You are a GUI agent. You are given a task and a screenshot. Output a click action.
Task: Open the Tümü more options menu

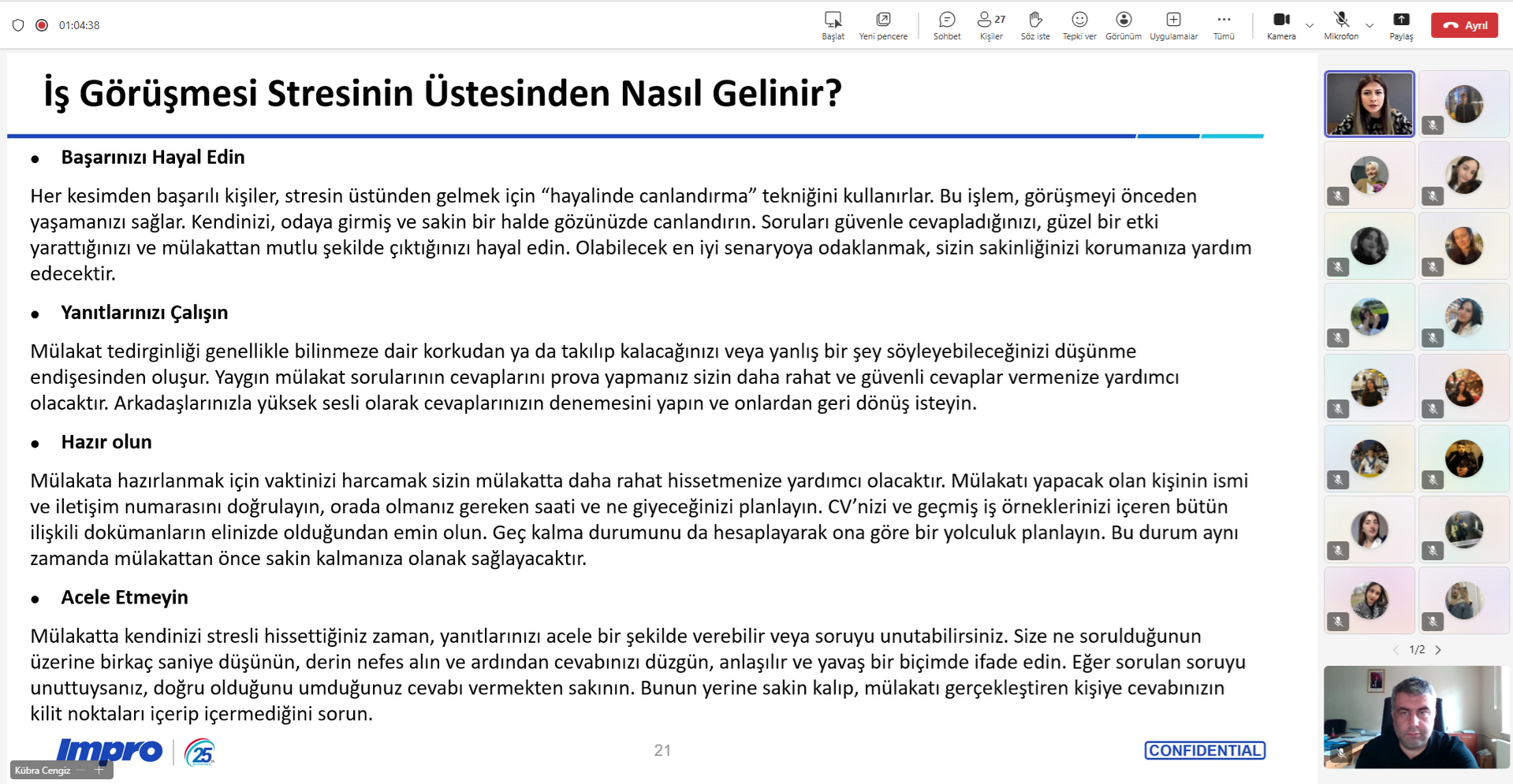pyautogui.click(x=1224, y=25)
